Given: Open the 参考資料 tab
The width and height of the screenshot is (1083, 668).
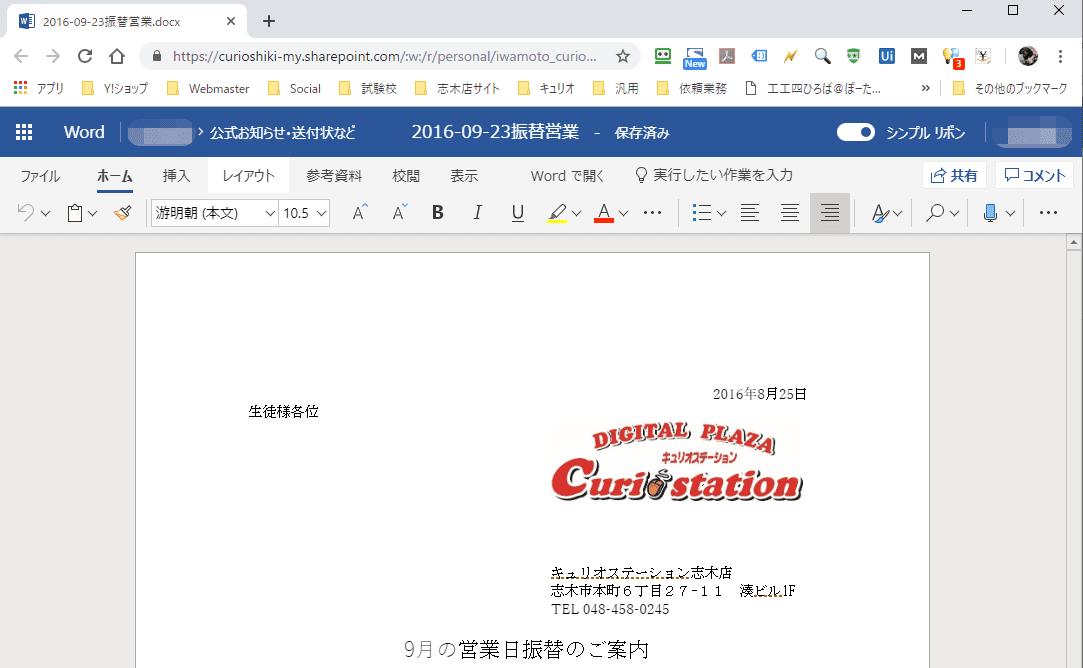Looking at the screenshot, I should 334,176.
